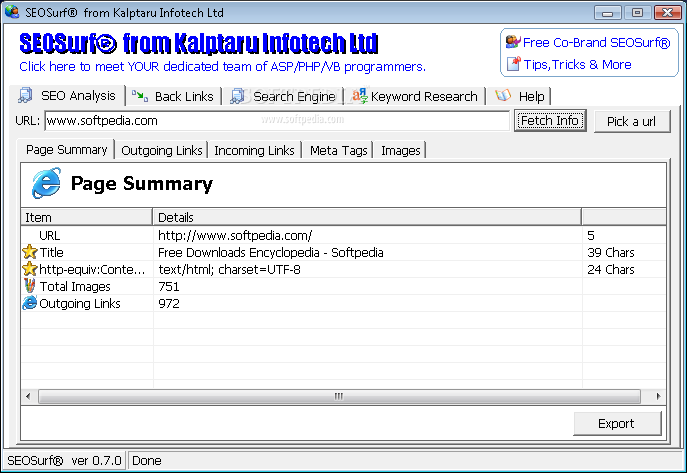Image resolution: width=687 pixels, height=473 pixels.
Task: Click the Fetch Info button
Action: 550,120
